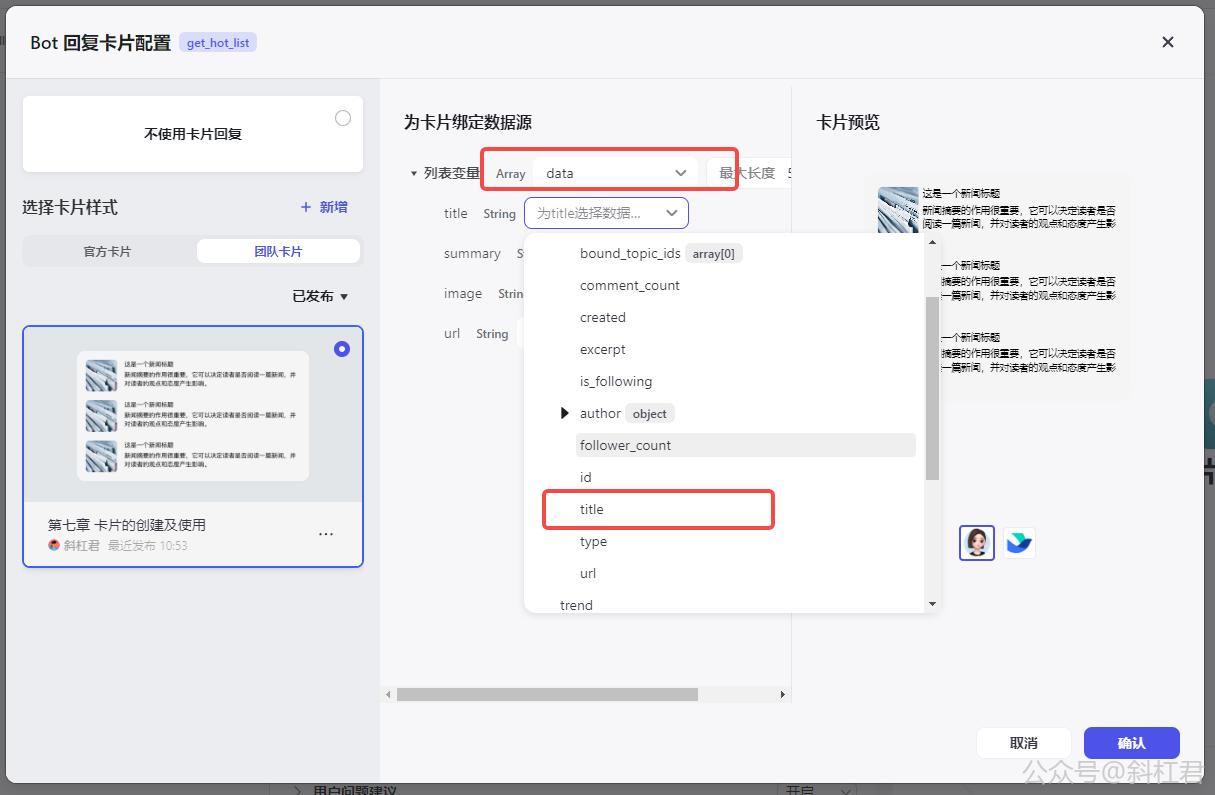Open the Array data source dropdown
The height and width of the screenshot is (795, 1215).
coord(615,173)
